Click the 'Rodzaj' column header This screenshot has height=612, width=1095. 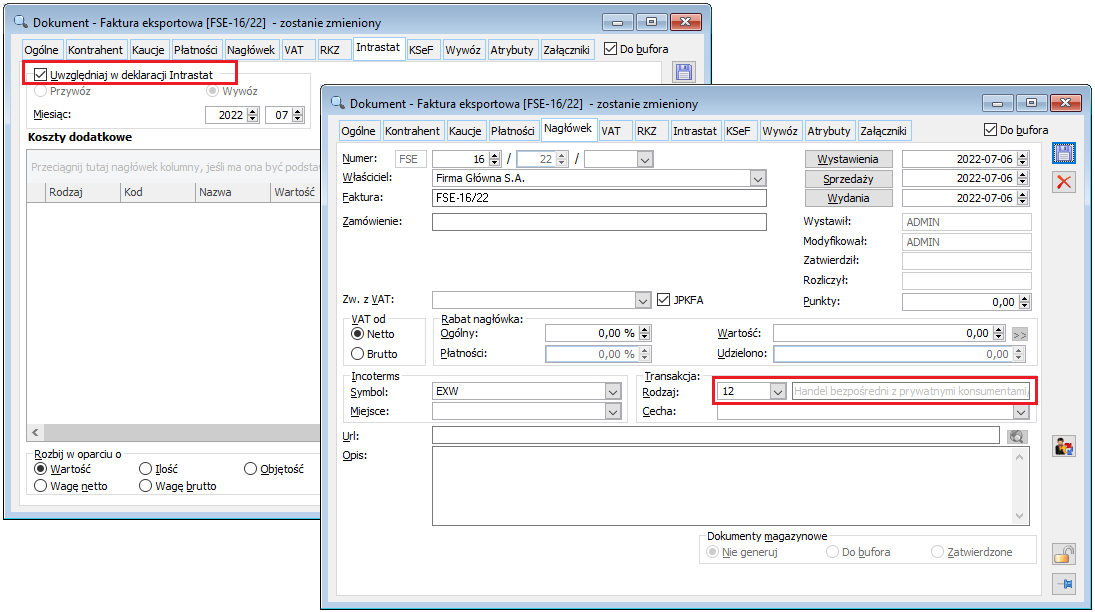[x=82, y=192]
